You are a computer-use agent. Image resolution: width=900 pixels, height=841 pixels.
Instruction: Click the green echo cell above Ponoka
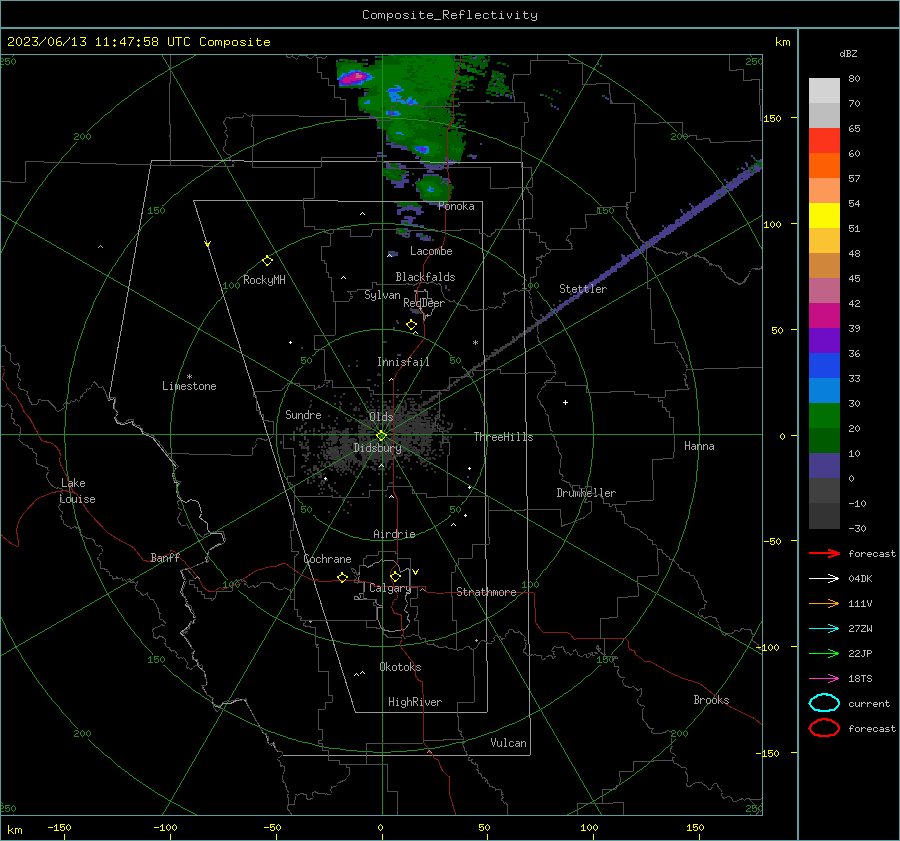click(432, 187)
